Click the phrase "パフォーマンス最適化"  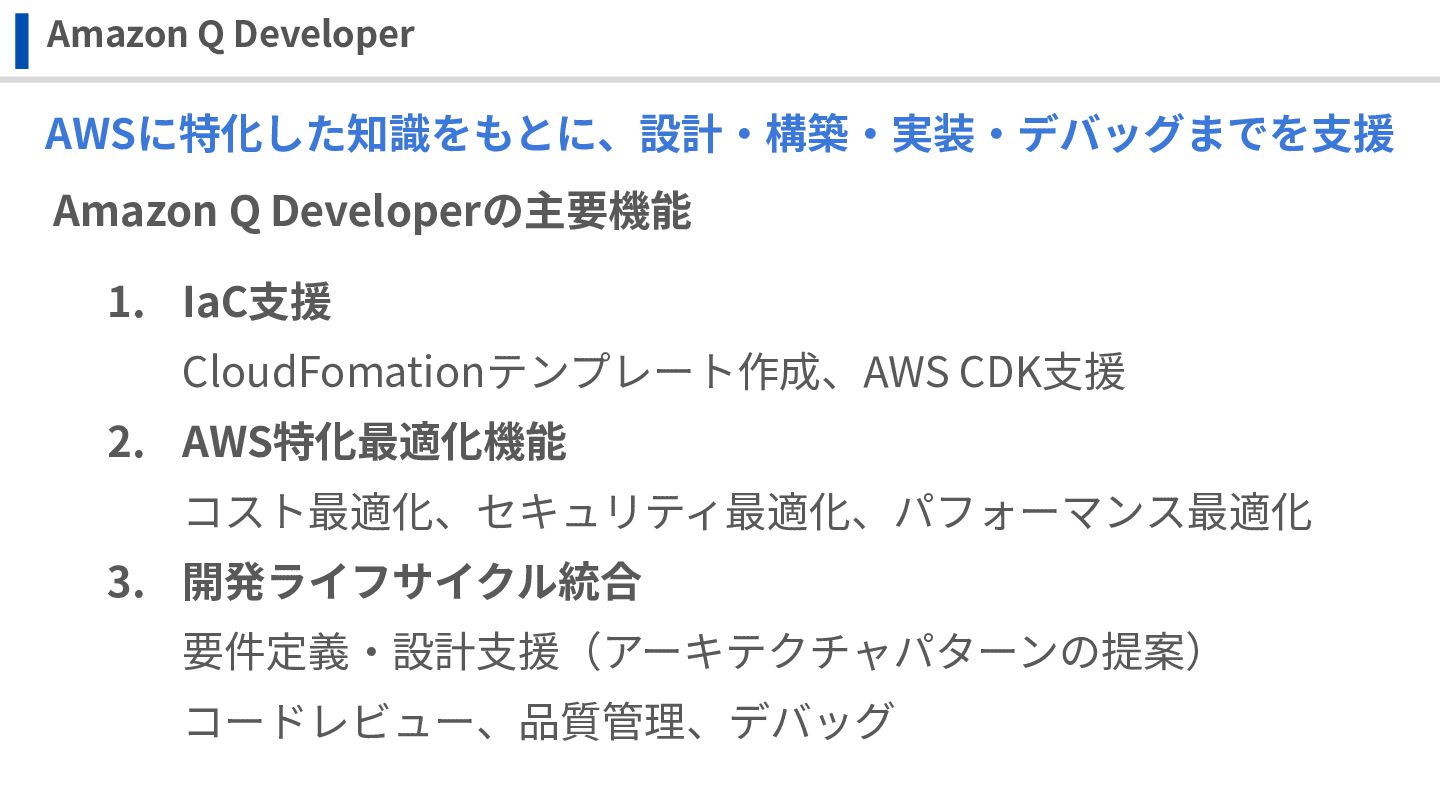pyautogui.click(x=1103, y=513)
